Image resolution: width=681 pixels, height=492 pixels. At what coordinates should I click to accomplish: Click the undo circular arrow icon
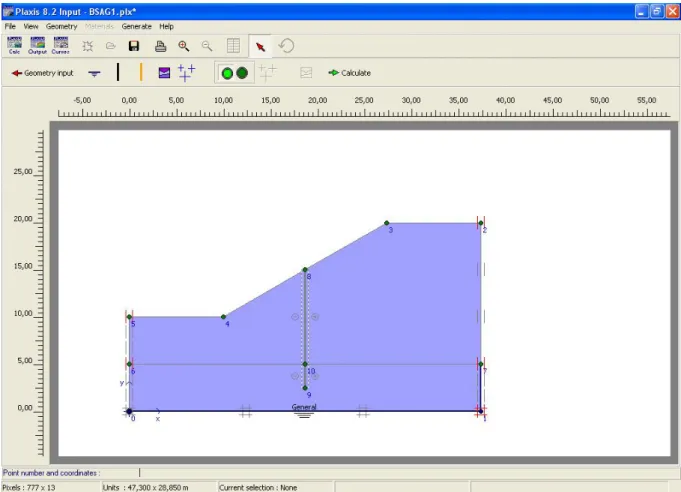coord(287,46)
